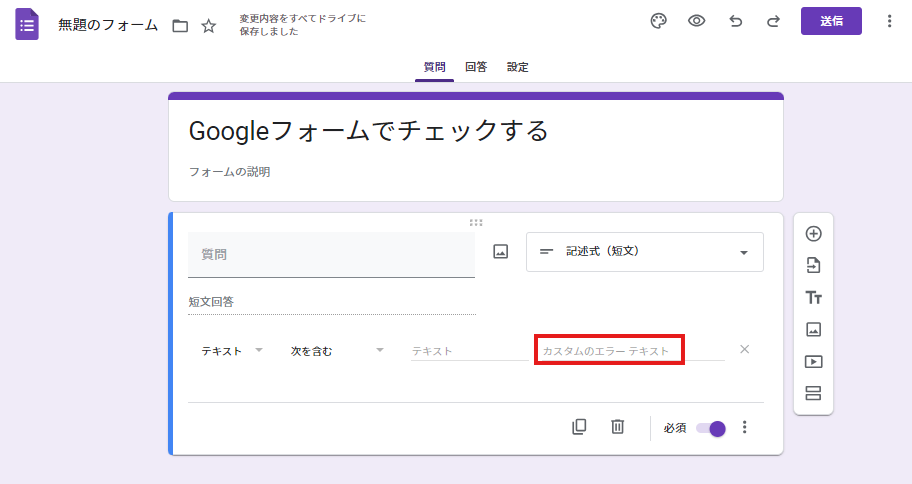Grab the question drag handle dots
Viewport: 912px width, 484px height.
tap(476, 222)
